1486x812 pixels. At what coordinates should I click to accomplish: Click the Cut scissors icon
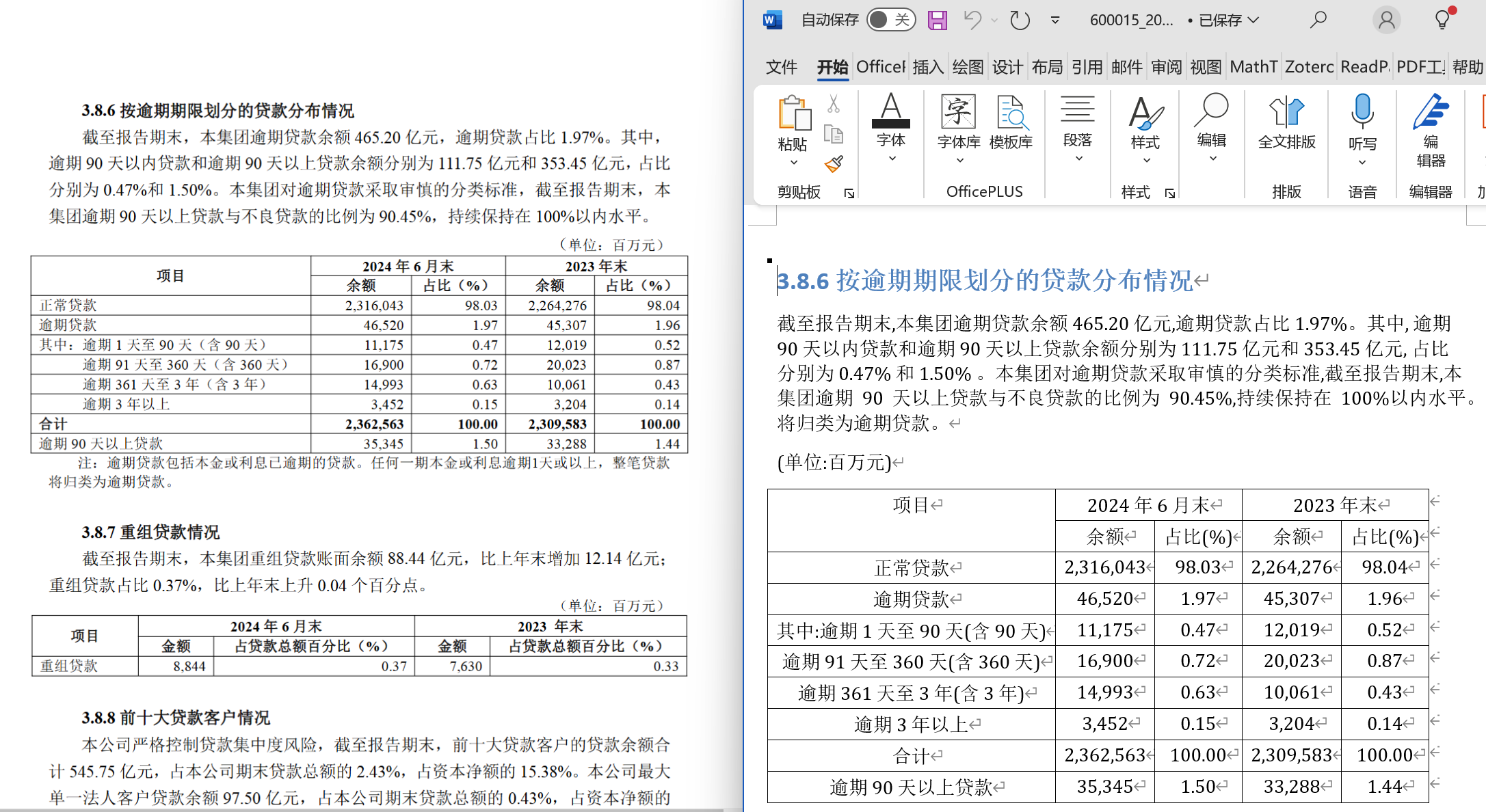(x=833, y=104)
